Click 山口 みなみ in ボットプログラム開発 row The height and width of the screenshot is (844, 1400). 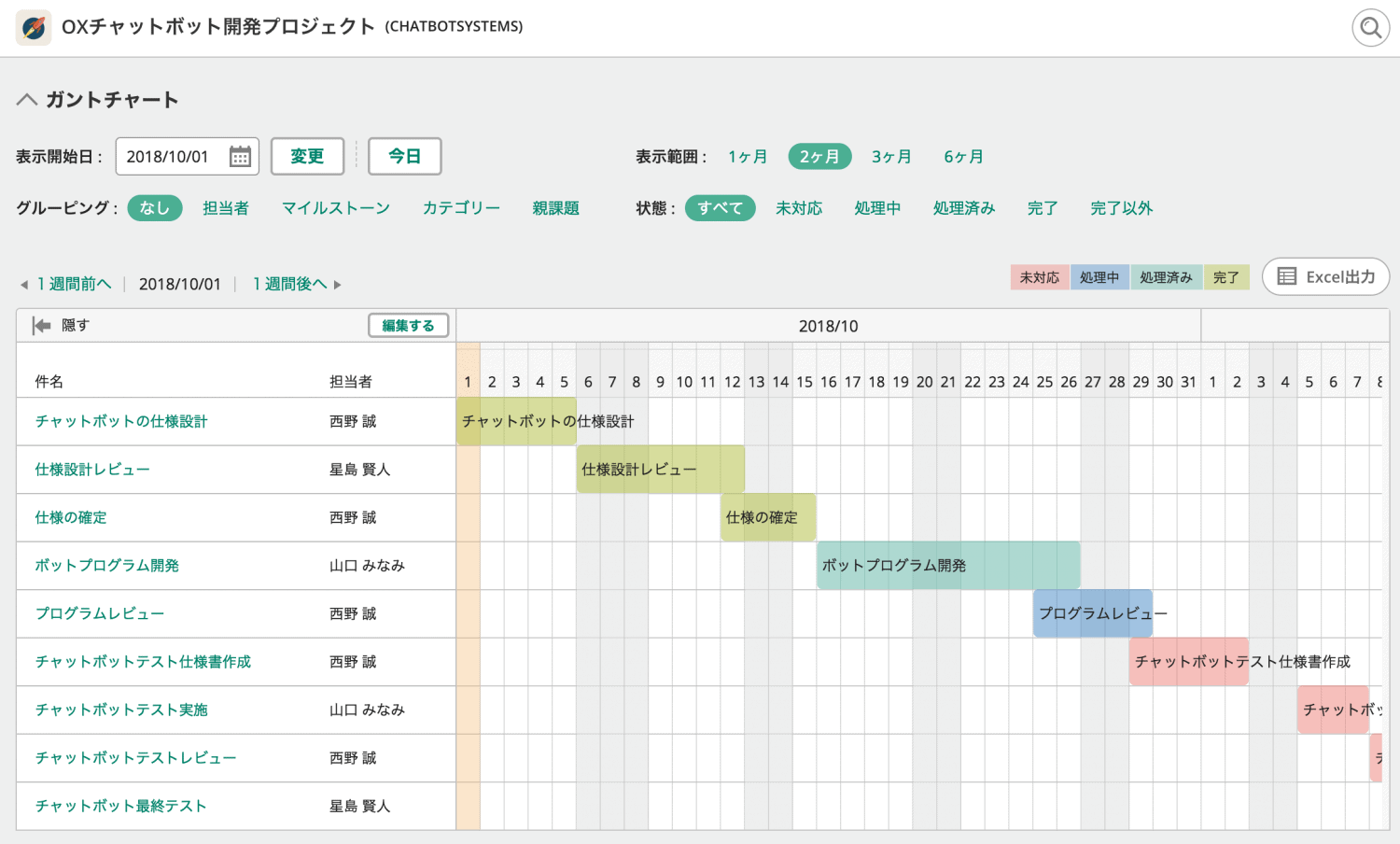coord(367,565)
